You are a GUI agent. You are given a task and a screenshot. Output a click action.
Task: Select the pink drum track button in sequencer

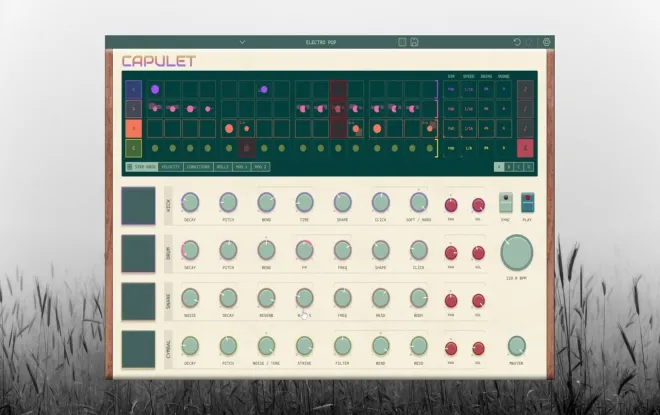click(134, 109)
